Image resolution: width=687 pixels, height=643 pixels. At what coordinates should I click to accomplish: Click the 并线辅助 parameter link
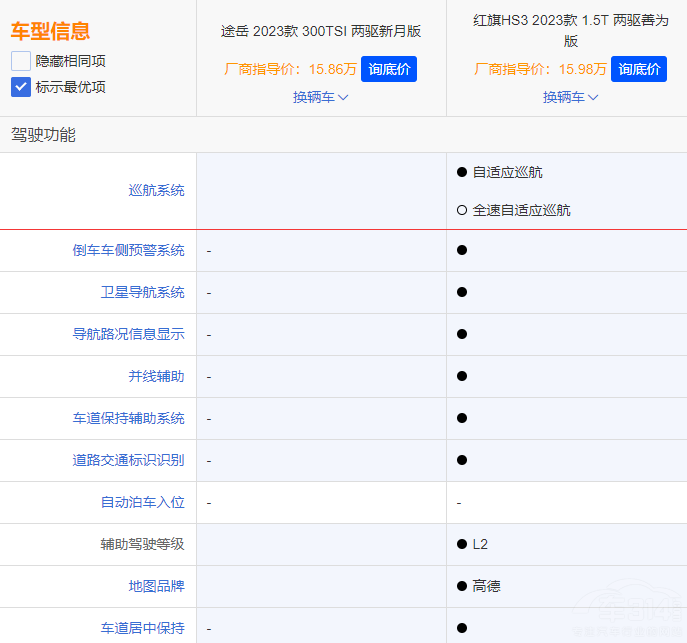(x=156, y=376)
